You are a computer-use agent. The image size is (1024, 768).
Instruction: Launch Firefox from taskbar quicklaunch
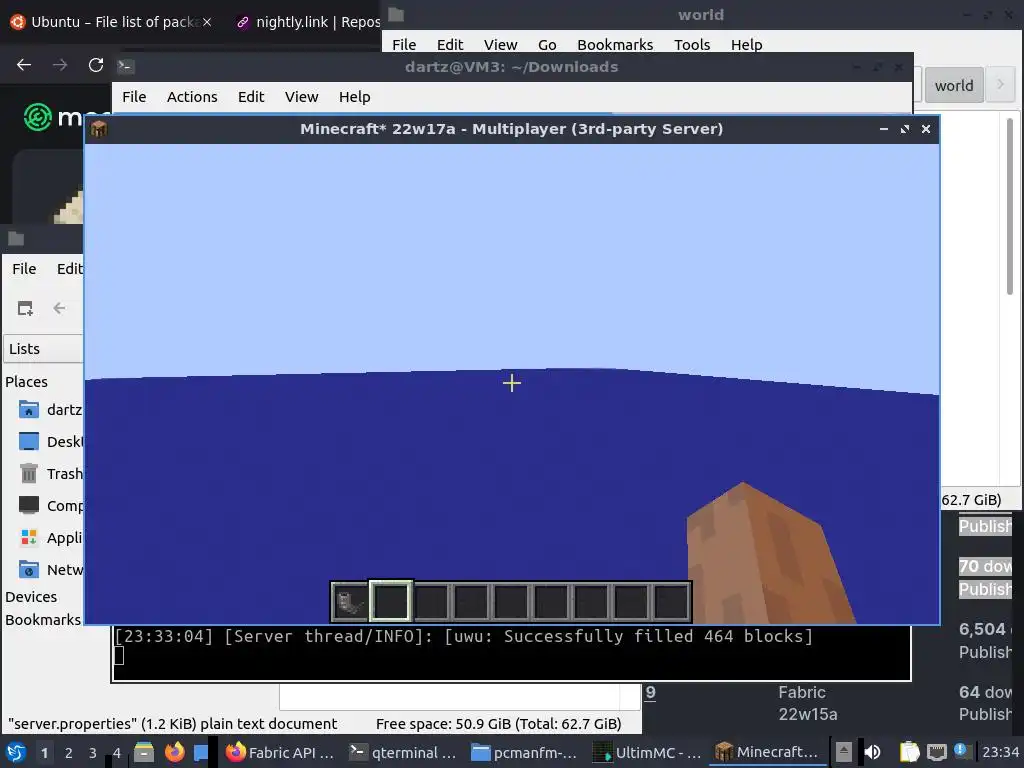click(174, 752)
